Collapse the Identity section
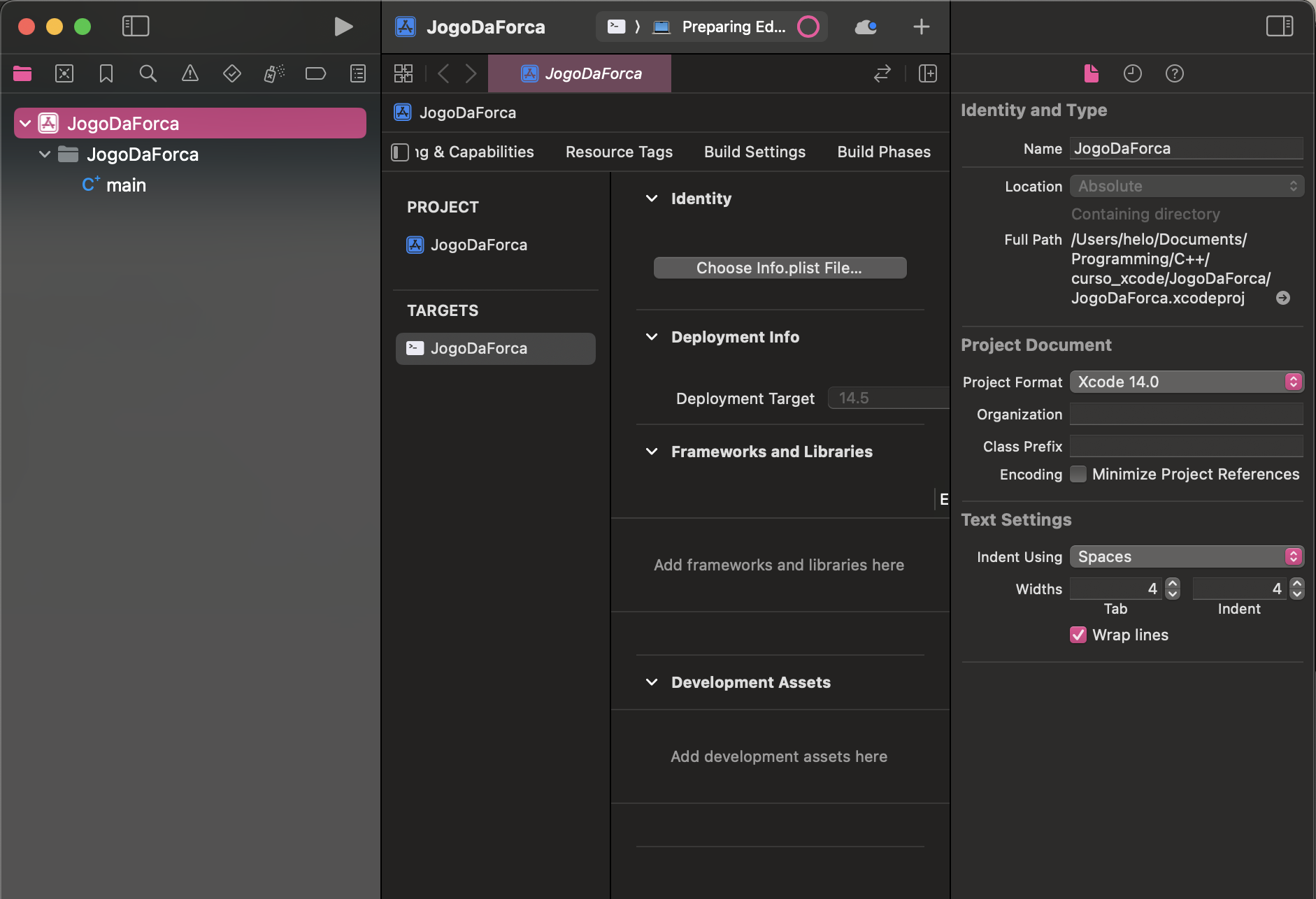The height and width of the screenshot is (899, 1316). [x=652, y=199]
